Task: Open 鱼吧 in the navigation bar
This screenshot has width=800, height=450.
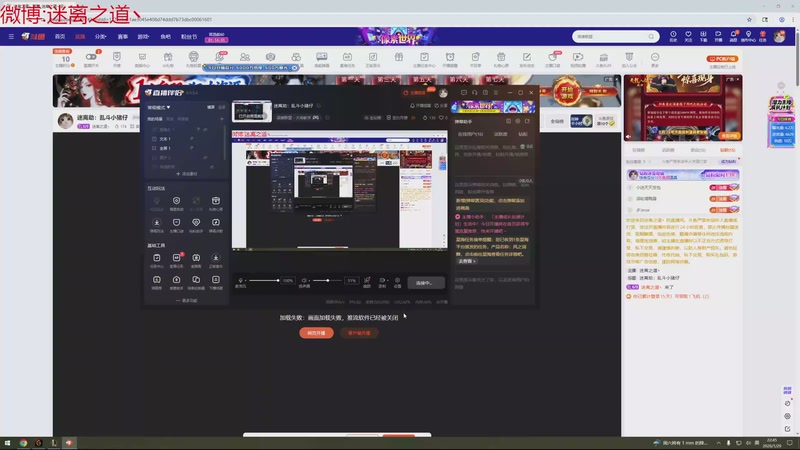Action: 165,37
